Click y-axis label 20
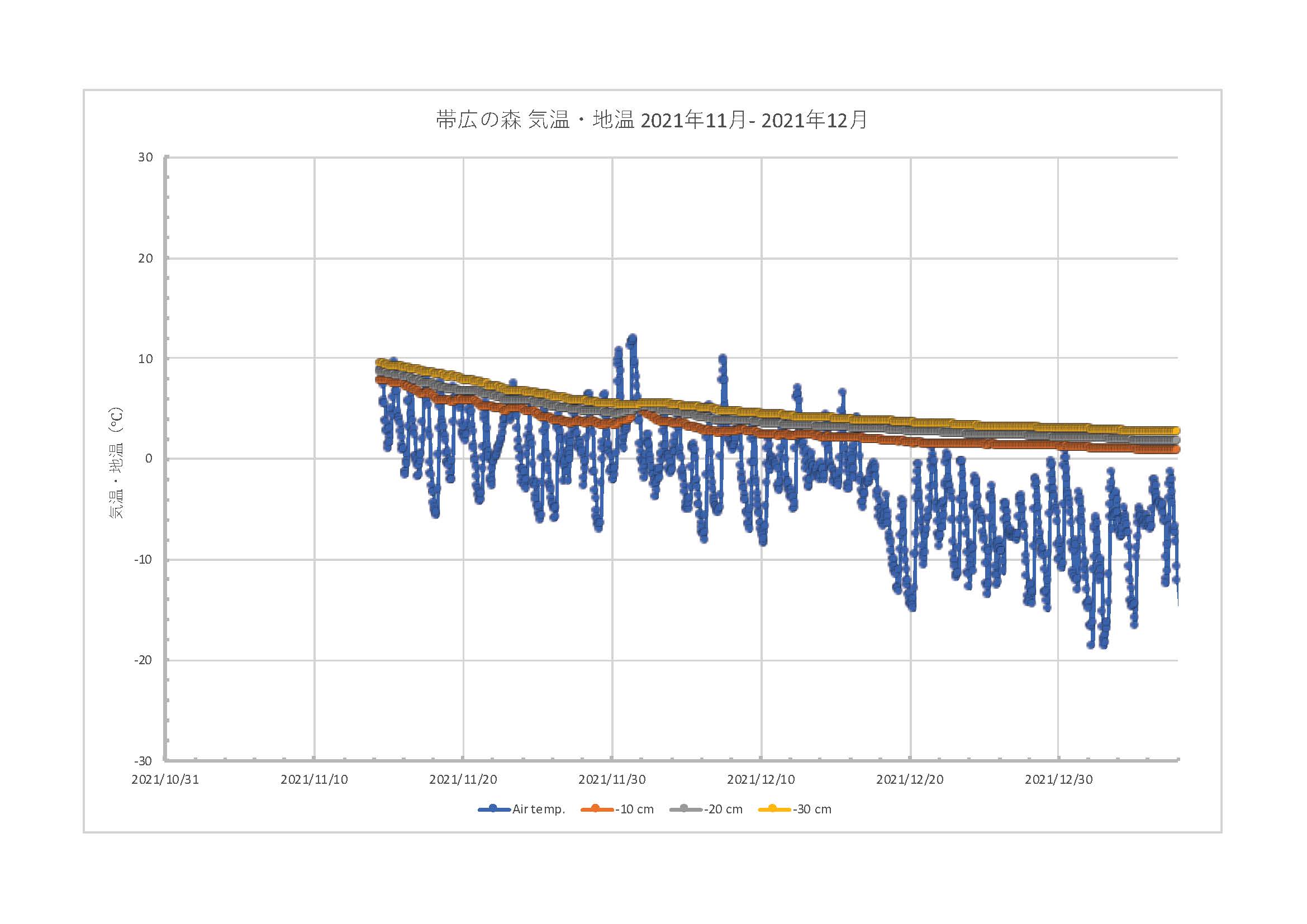Screen dimensions: 1307x924 (145, 258)
